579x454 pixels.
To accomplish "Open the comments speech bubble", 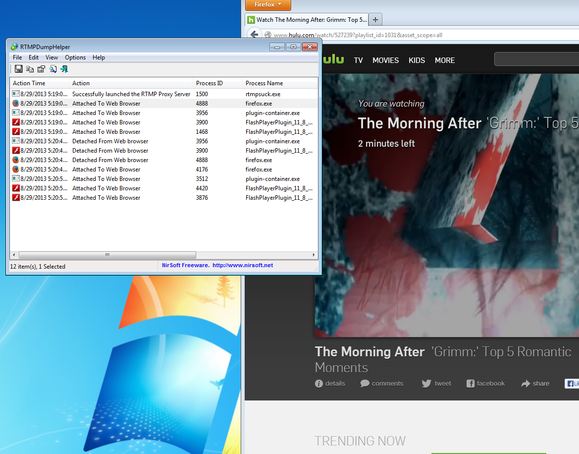I will click(x=365, y=383).
